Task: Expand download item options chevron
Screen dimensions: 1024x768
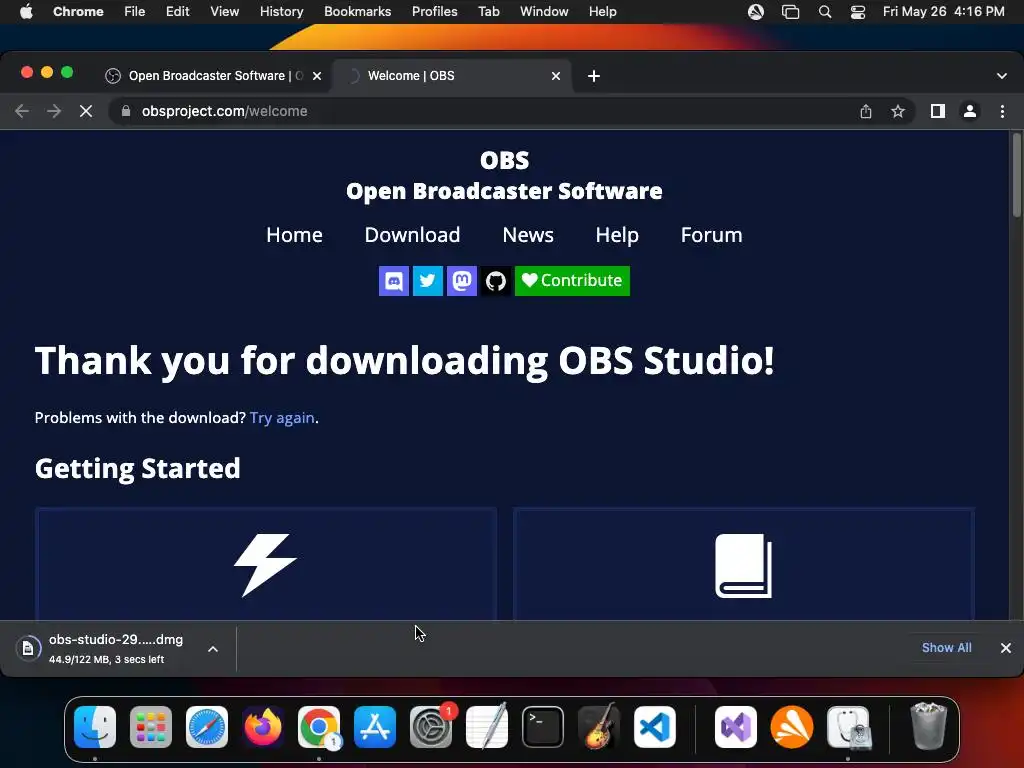Action: (x=213, y=648)
